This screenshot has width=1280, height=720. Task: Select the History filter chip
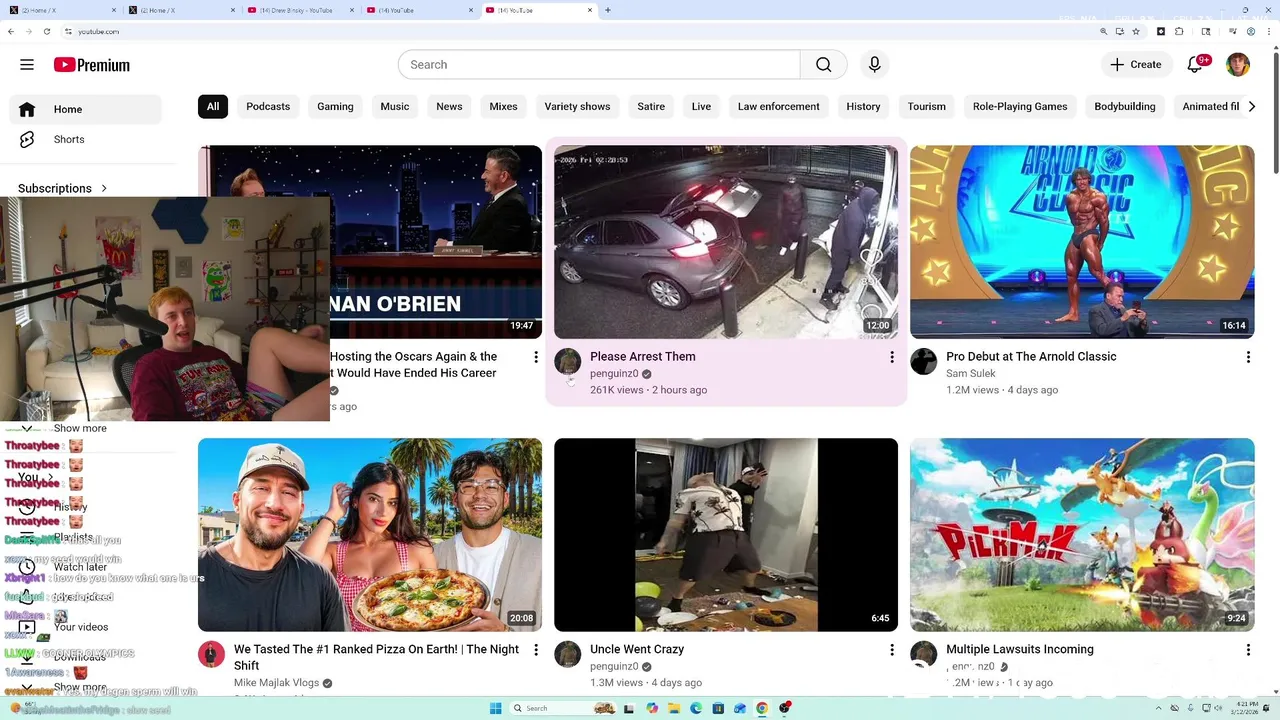[x=863, y=106]
